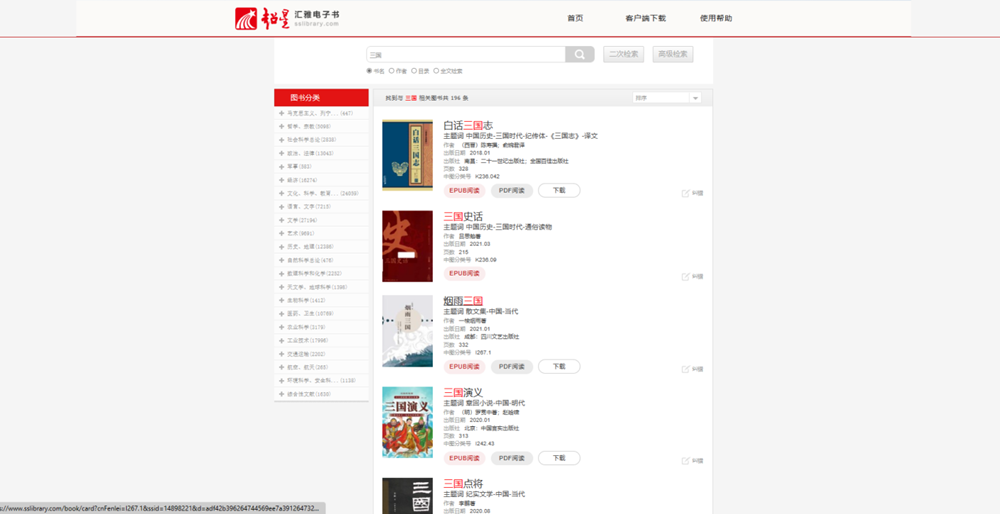Click the search input field containing 三国
Screen dimensions: 1000x514
pos(466,54)
